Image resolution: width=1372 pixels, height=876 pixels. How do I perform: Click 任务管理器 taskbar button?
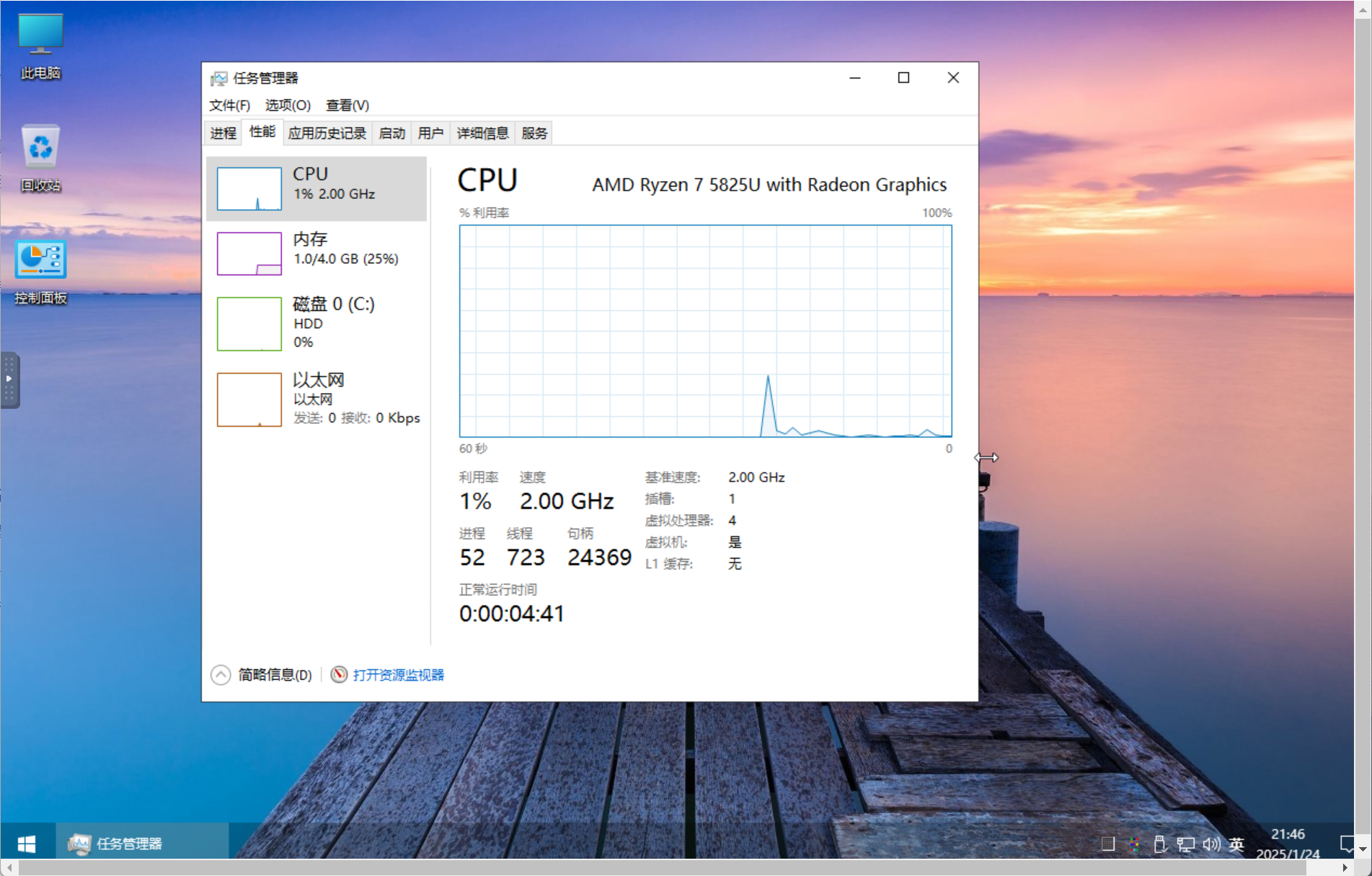point(143,843)
